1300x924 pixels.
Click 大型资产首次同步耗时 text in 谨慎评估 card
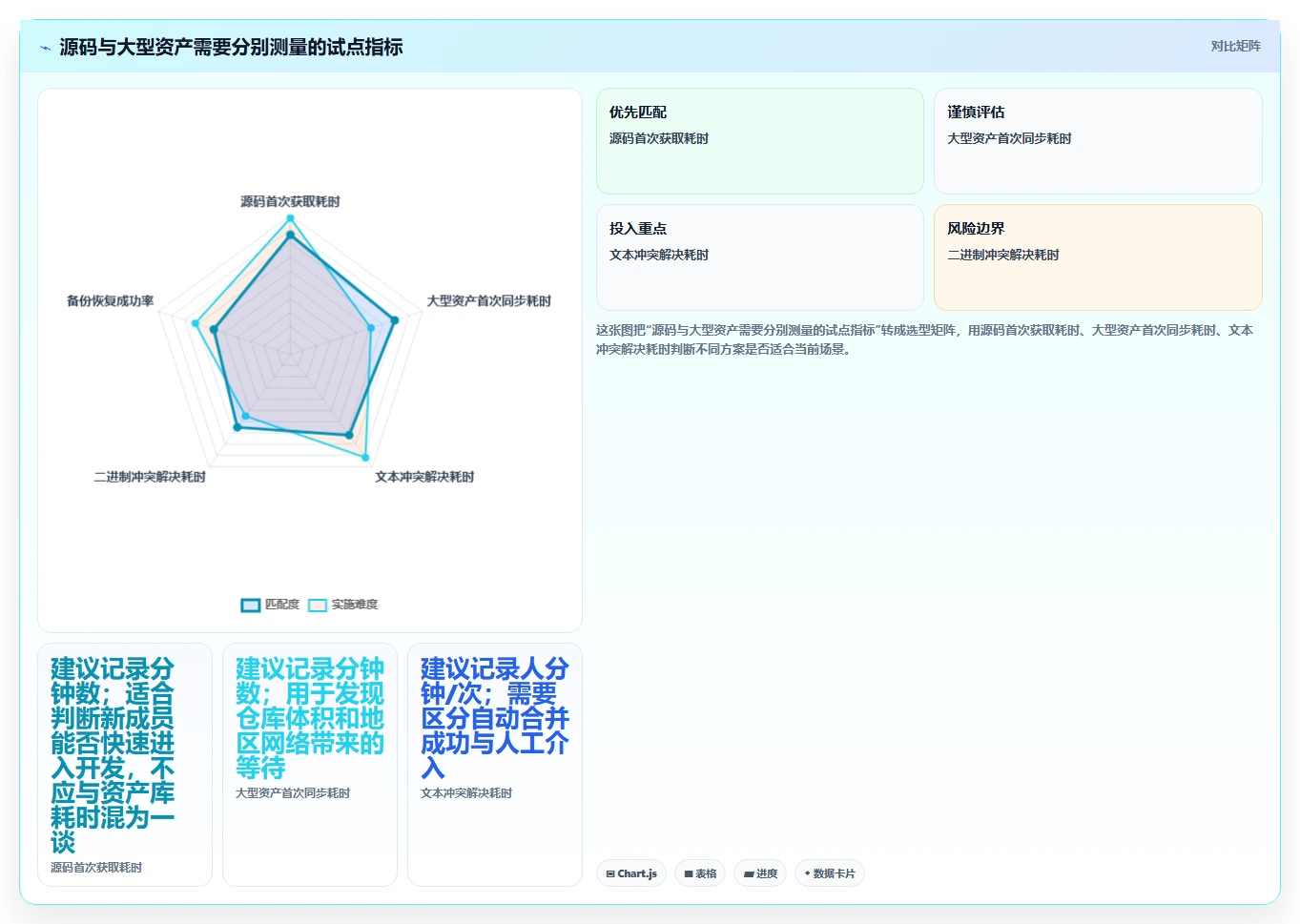coord(1009,138)
